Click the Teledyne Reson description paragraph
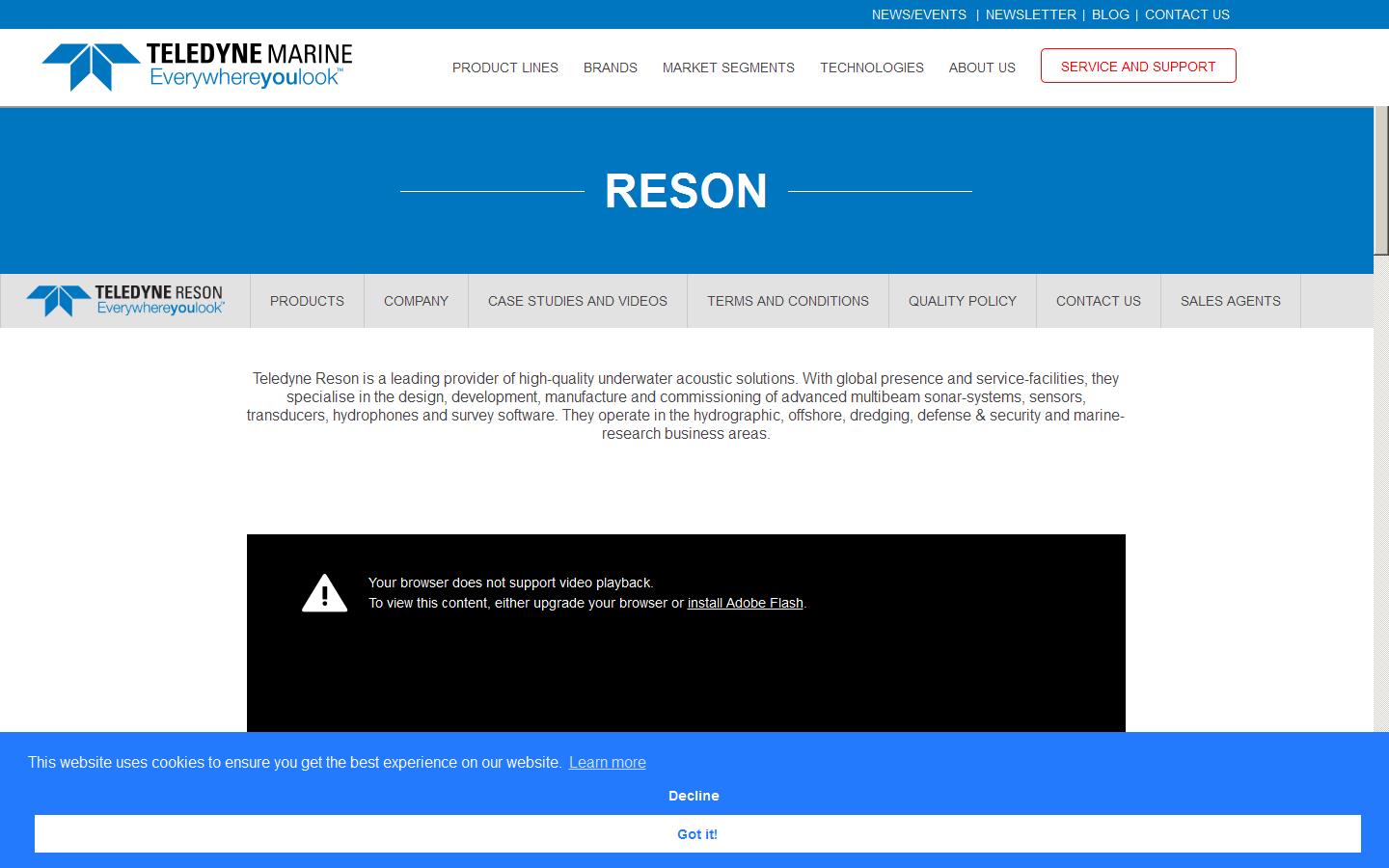The height and width of the screenshot is (868, 1389). pos(686,406)
